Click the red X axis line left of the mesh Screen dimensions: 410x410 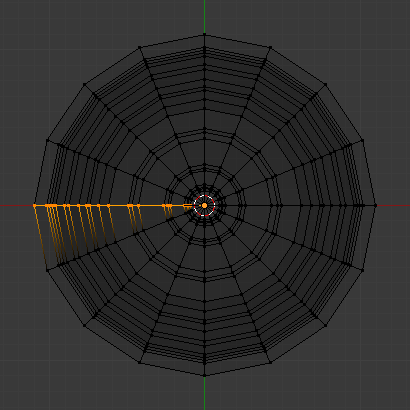pyautogui.click(x=17, y=206)
